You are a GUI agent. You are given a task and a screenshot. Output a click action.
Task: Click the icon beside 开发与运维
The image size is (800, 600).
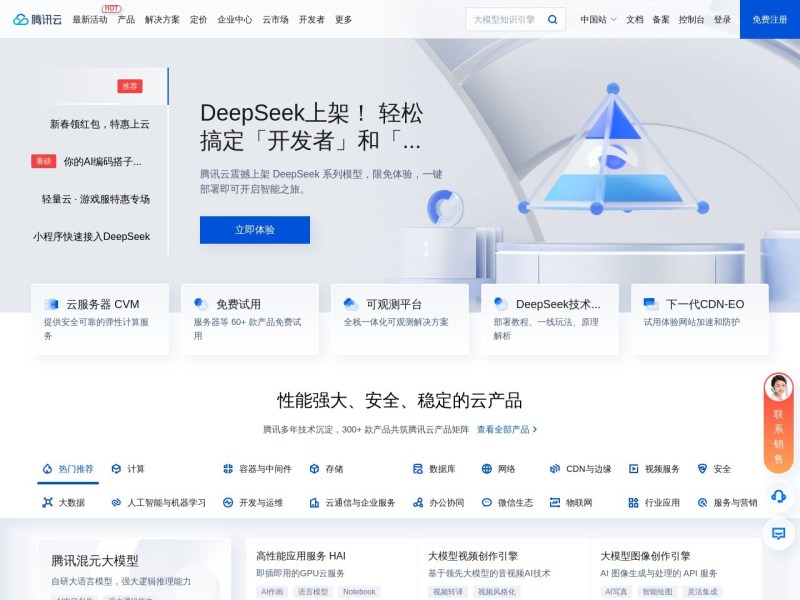pyautogui.click(x=228, y=503)
